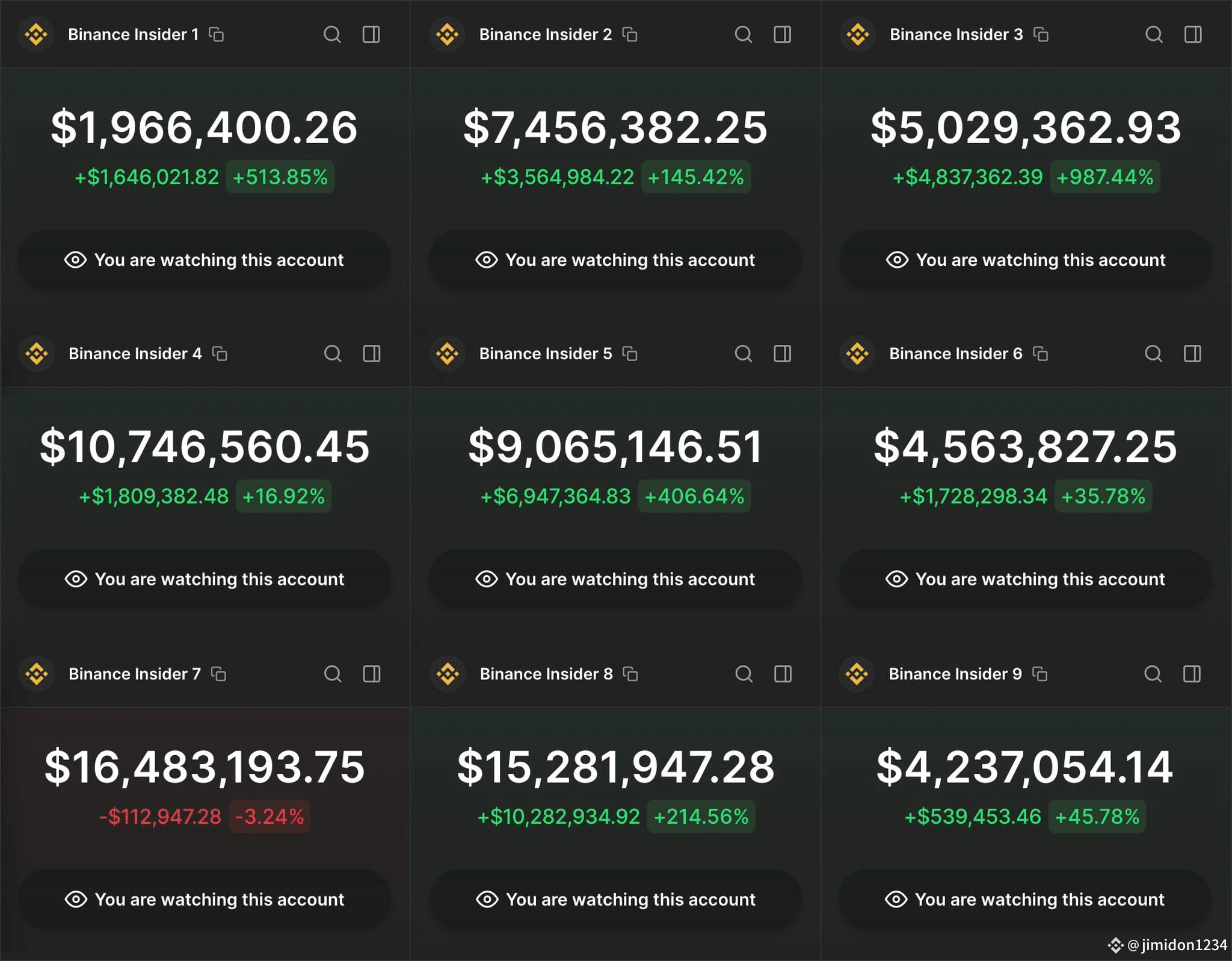Open the Binance Insider 8 account name

pos(546,674)
